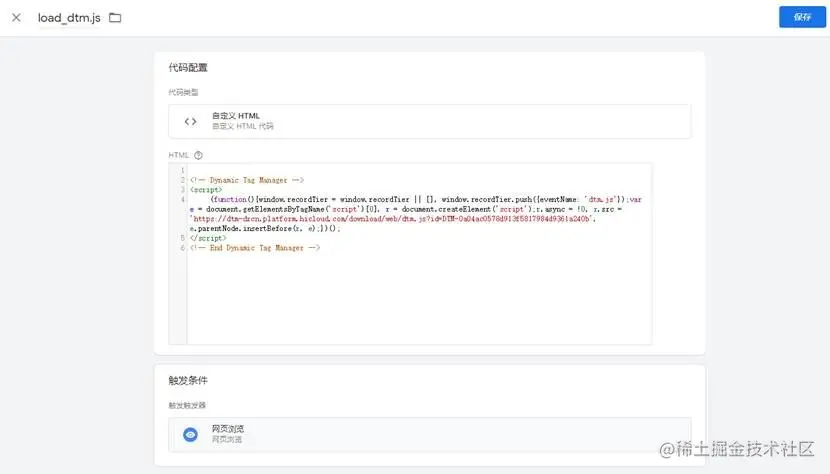Click inside the HTML code editor
This screenshot has height=474, width=830.
click(x=410, y=254)
